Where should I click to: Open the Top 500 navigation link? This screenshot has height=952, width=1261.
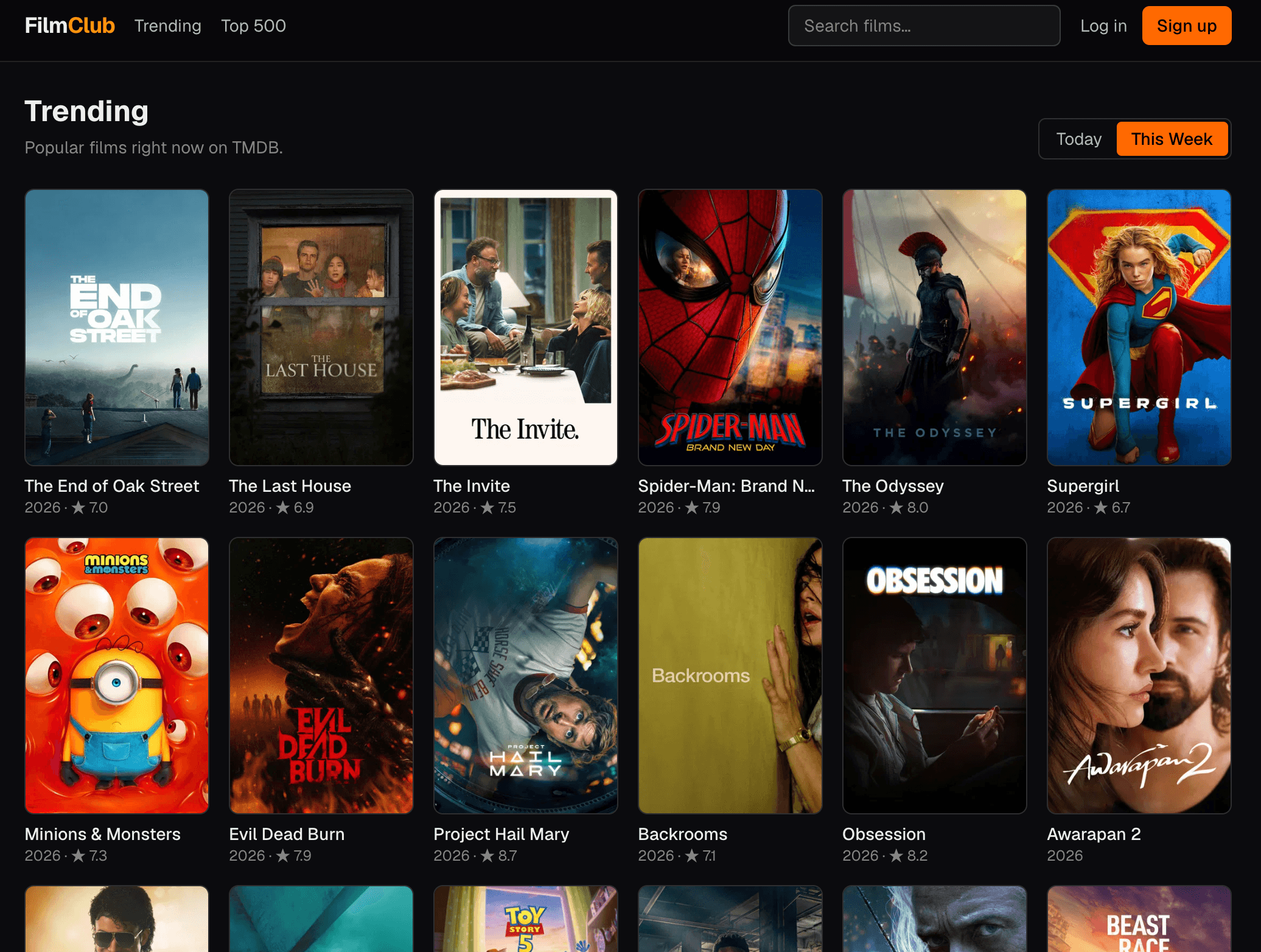(x=253, y=26)
